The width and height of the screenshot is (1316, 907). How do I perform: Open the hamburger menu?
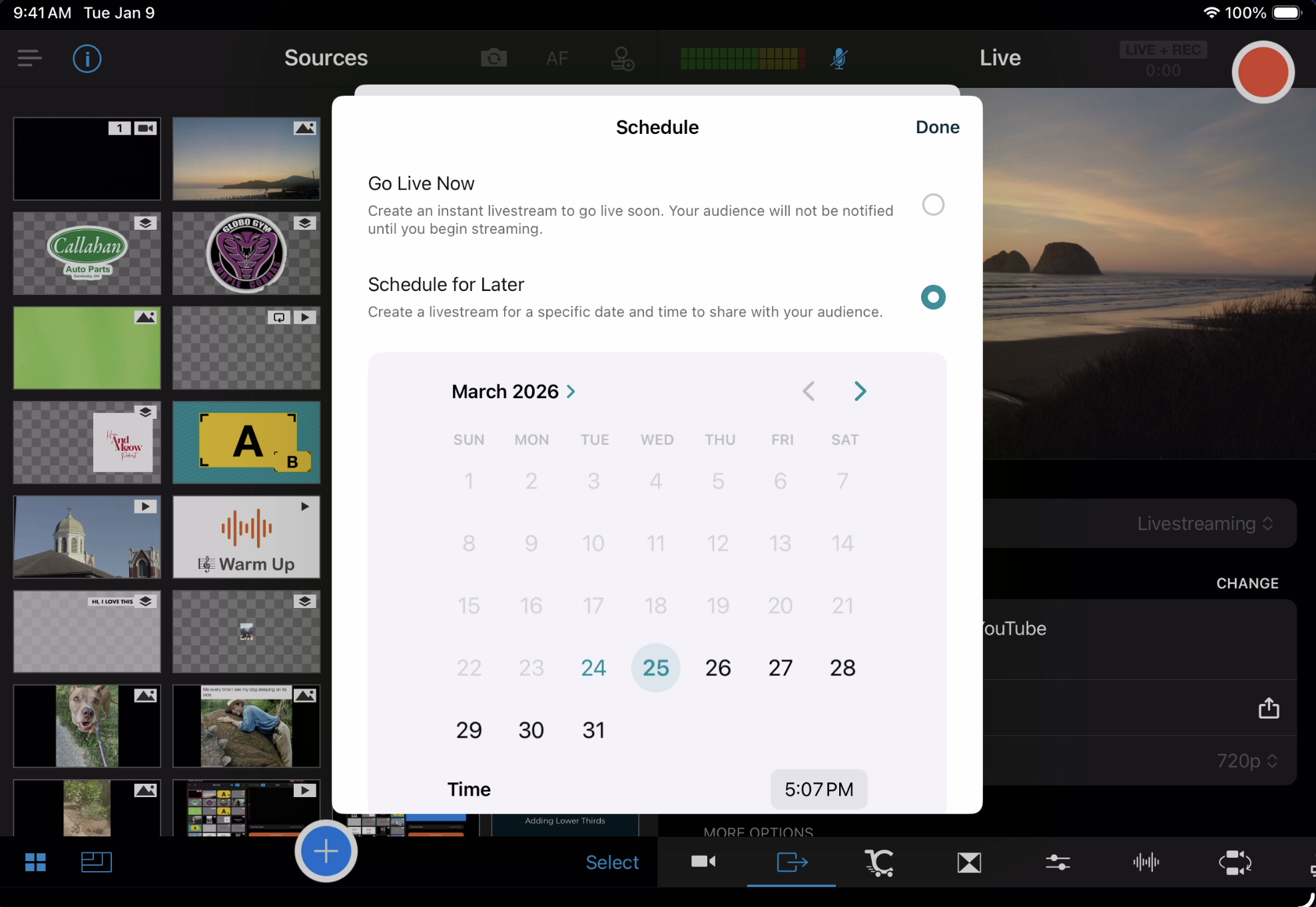coord(29,59)
